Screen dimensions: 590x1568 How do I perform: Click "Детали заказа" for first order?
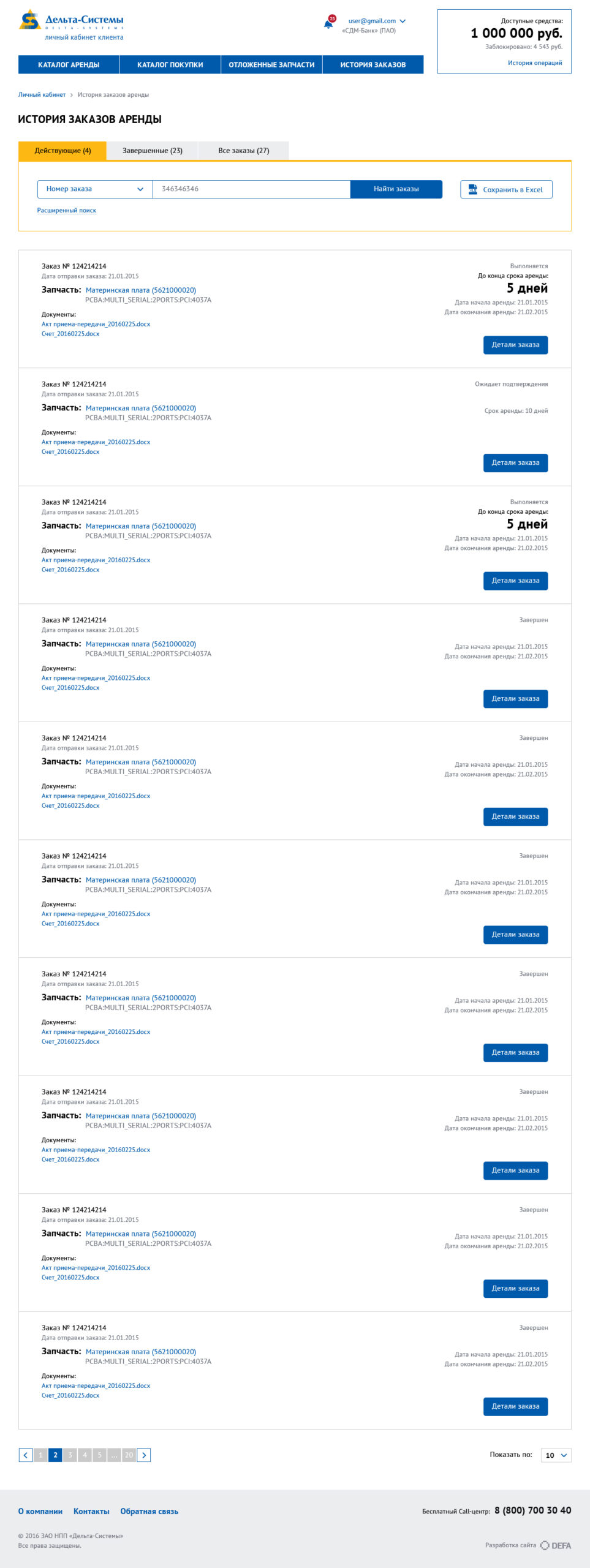[515, 345]
